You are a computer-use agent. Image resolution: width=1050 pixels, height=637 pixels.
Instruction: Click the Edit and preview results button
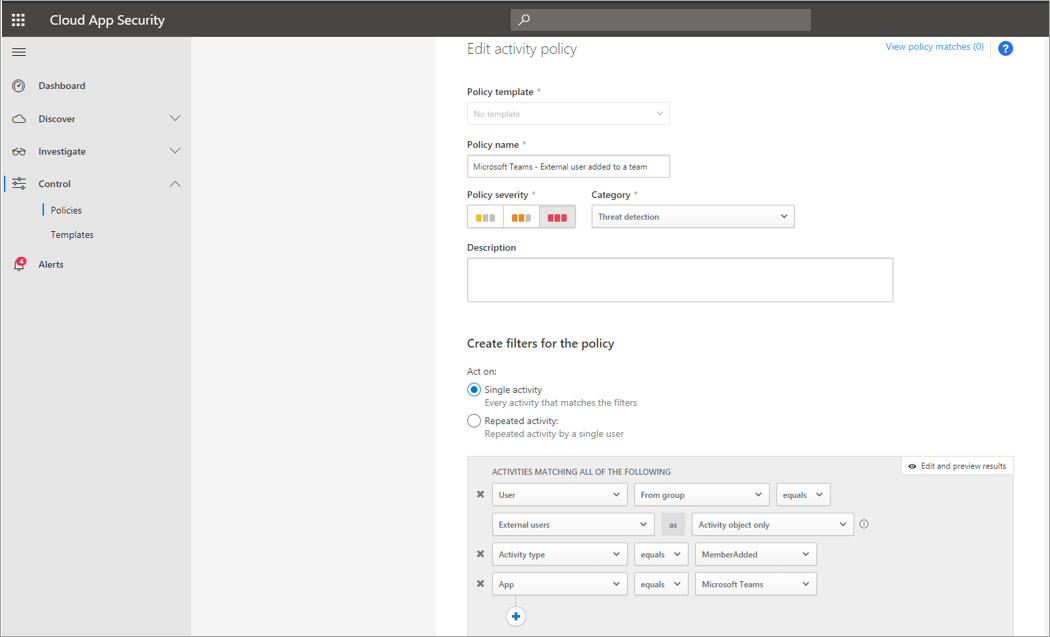pyautogui.click(x=956, y=465)
